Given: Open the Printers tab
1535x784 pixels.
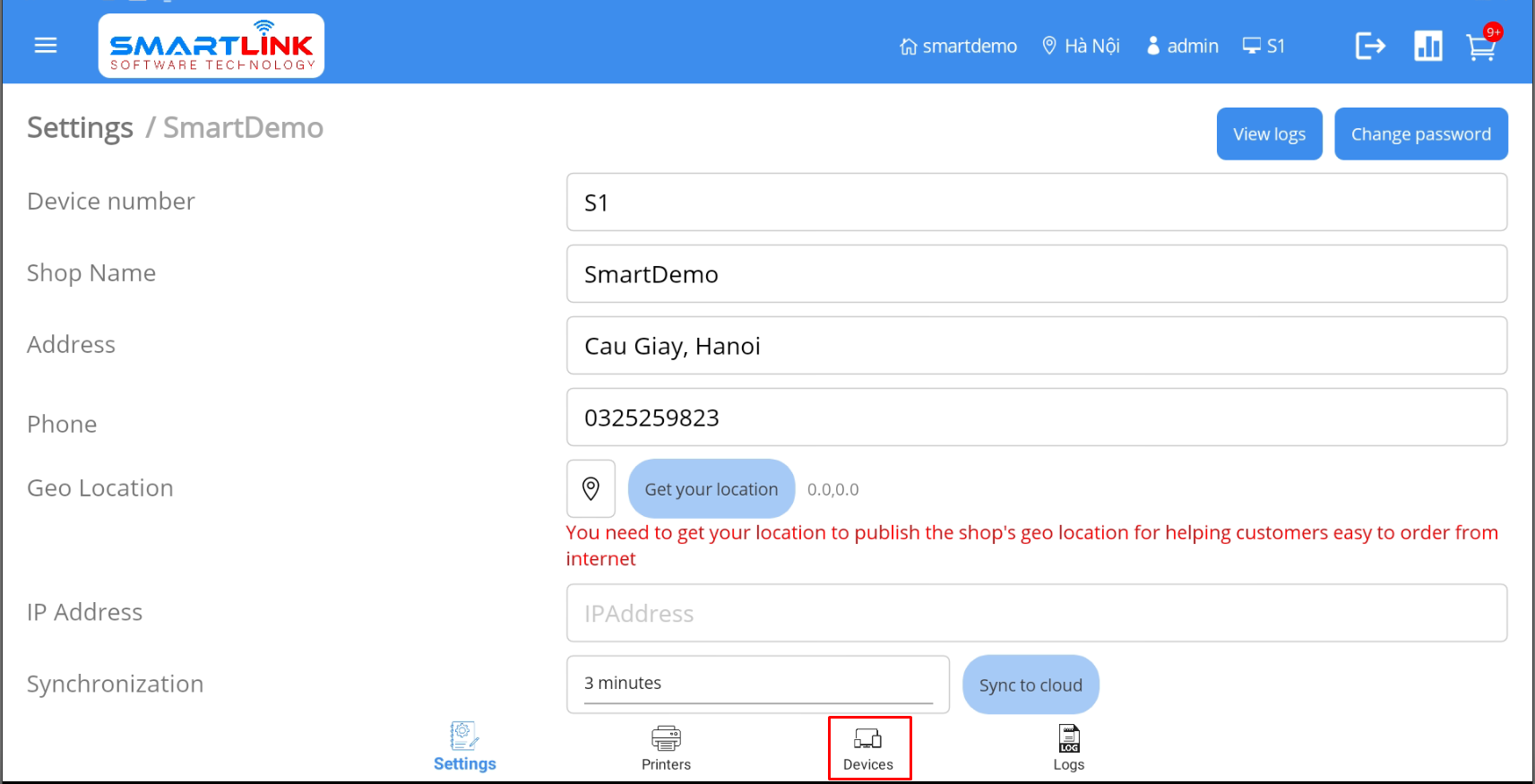Looking at the screenshot, I should coord(666,748).
